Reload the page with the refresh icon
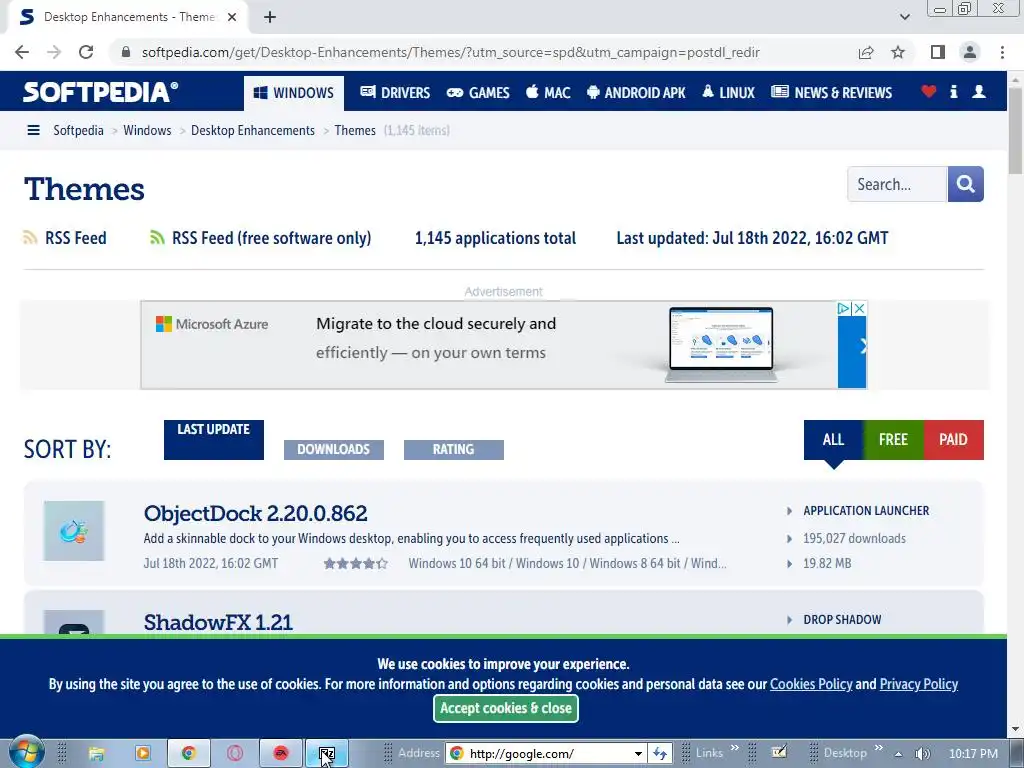Image resolution: width=1024 pixels, height=768 pixels. (x=86, y=52)
